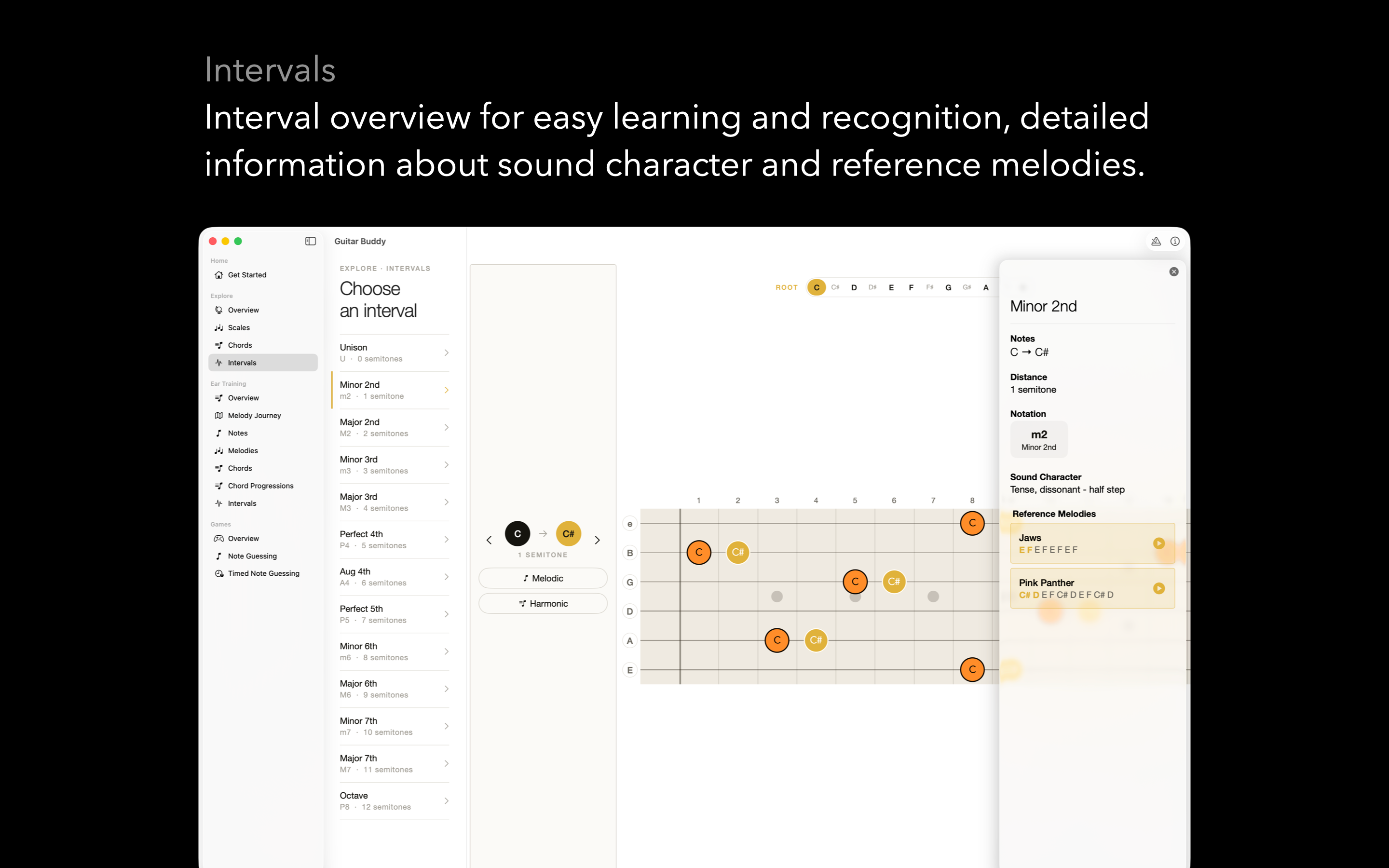The height and width of the screenshot is (868, 1389).
Task: Click C note on high e string fret 8
Action: (972, 523)
